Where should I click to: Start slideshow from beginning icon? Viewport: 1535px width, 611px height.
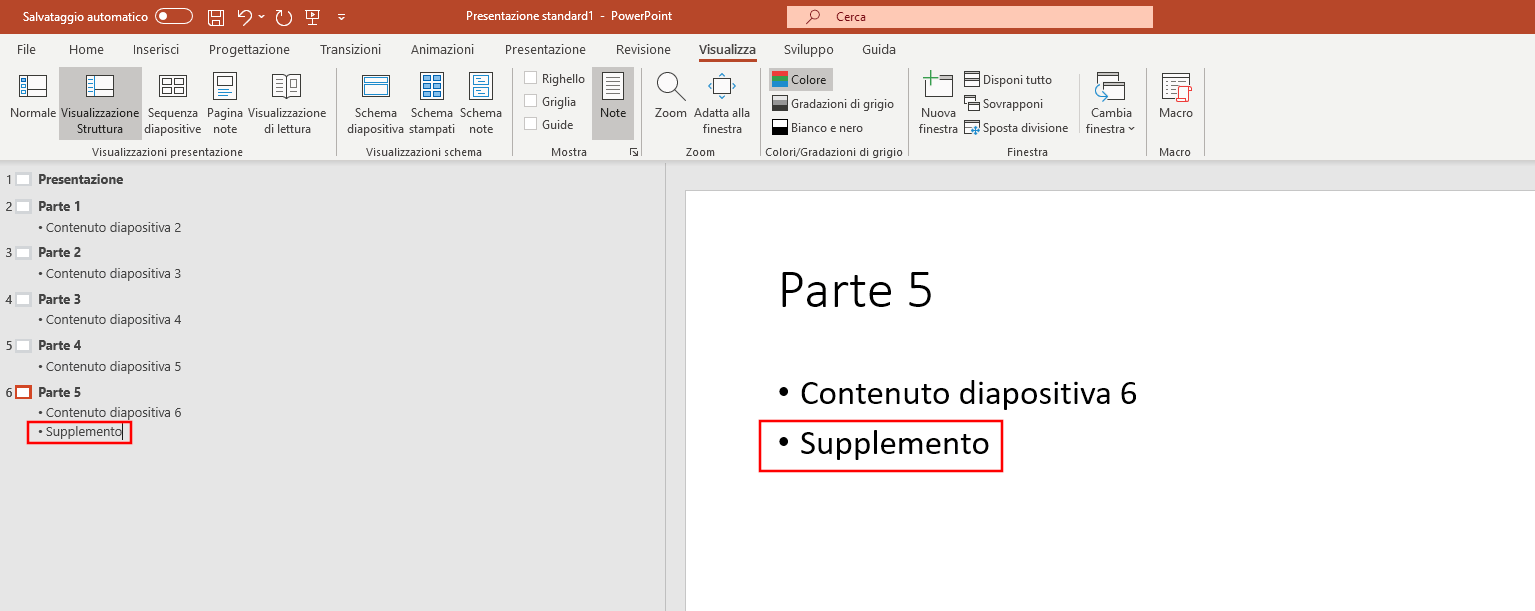312,16
